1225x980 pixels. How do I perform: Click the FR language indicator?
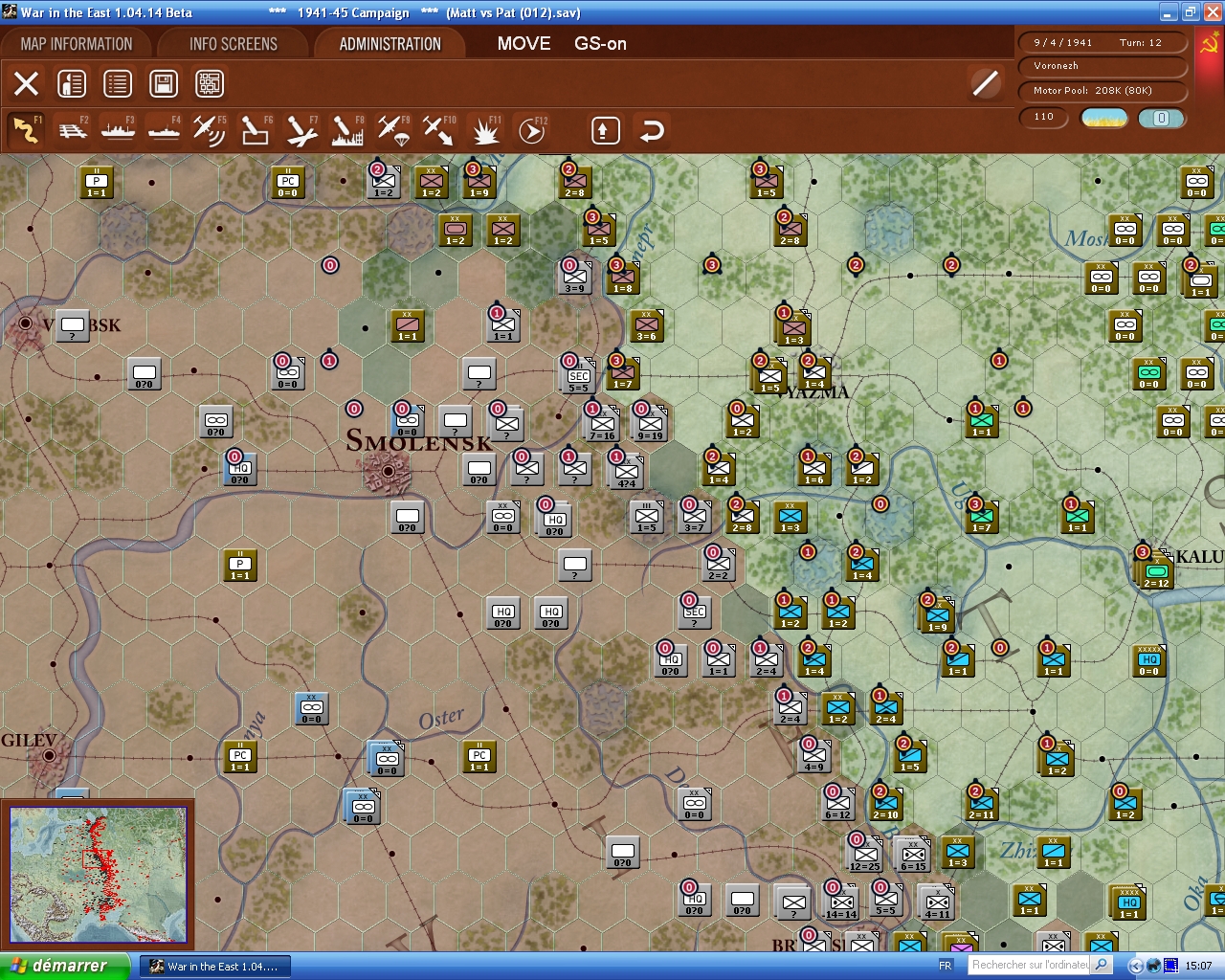(x=946, y=966)
